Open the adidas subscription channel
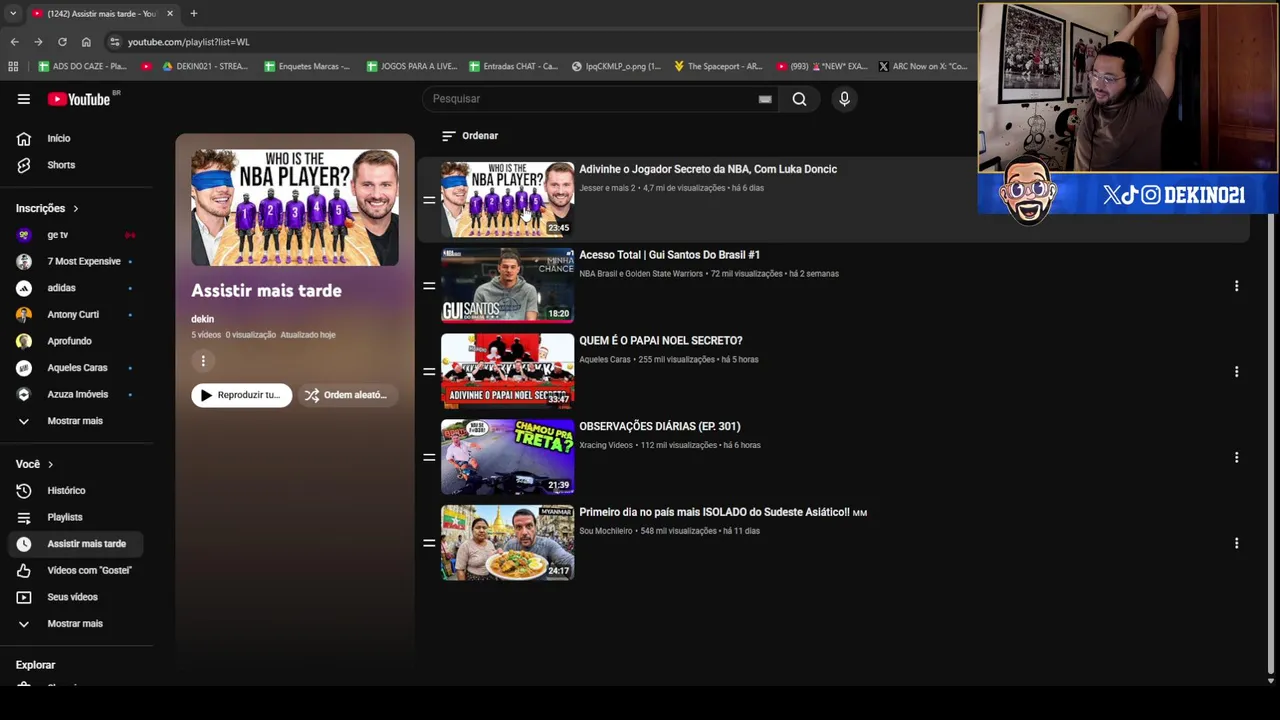 (76, 288)
